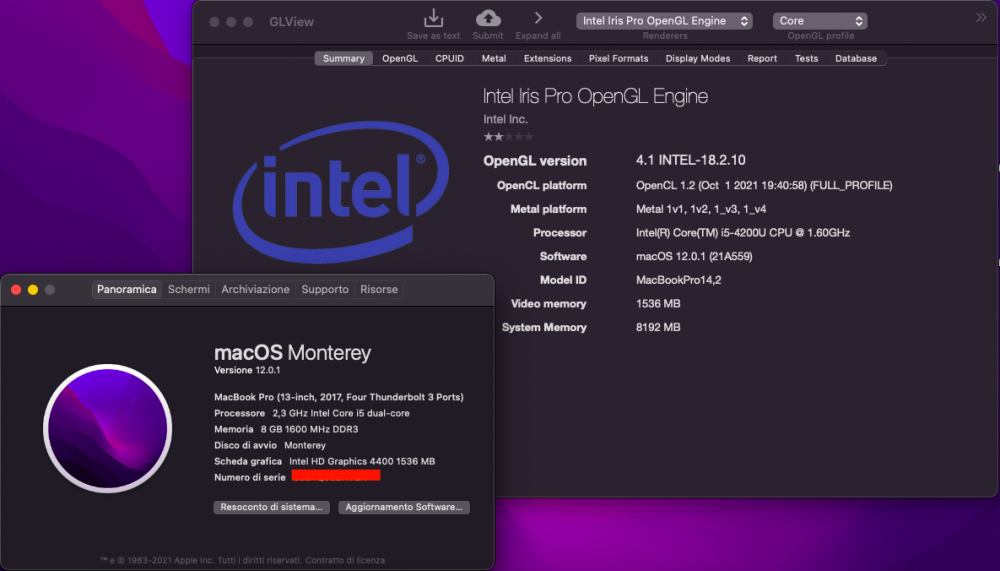1000x571 pixels.
Task: Click the Software value macOS 12.0.1 (21A559)
Action: tap(694, 256)
